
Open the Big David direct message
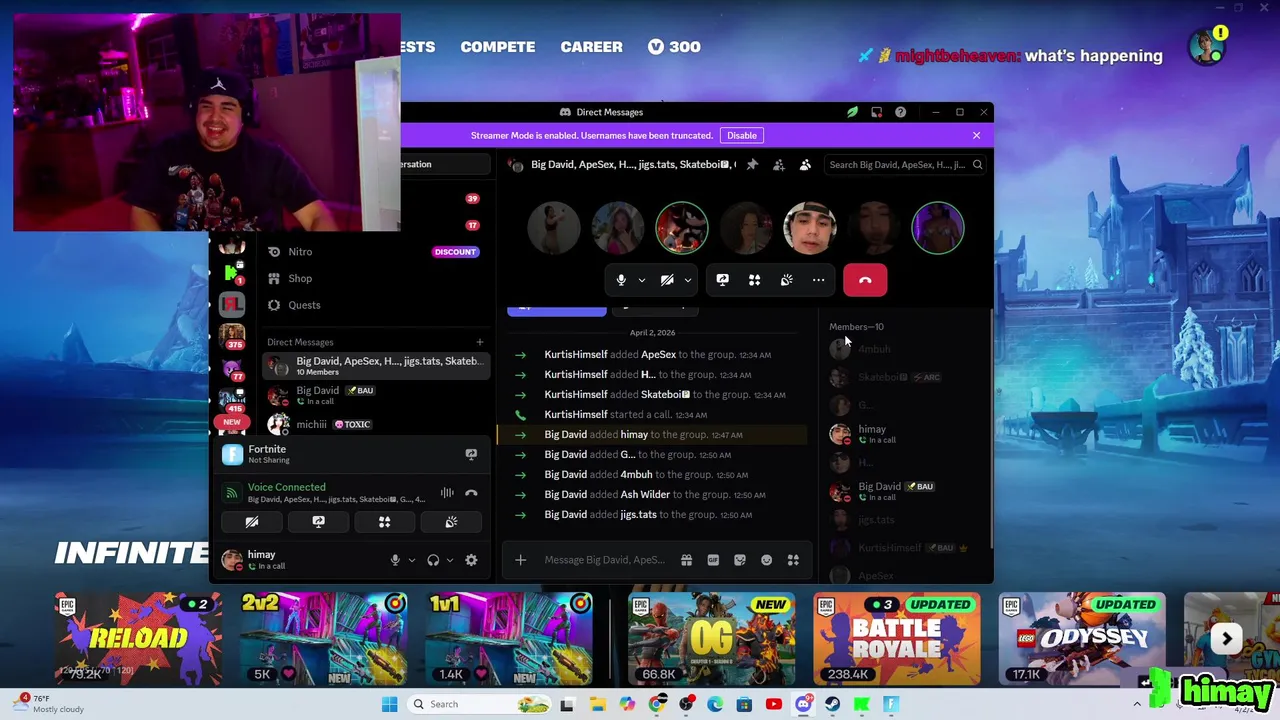pos(376,395)
